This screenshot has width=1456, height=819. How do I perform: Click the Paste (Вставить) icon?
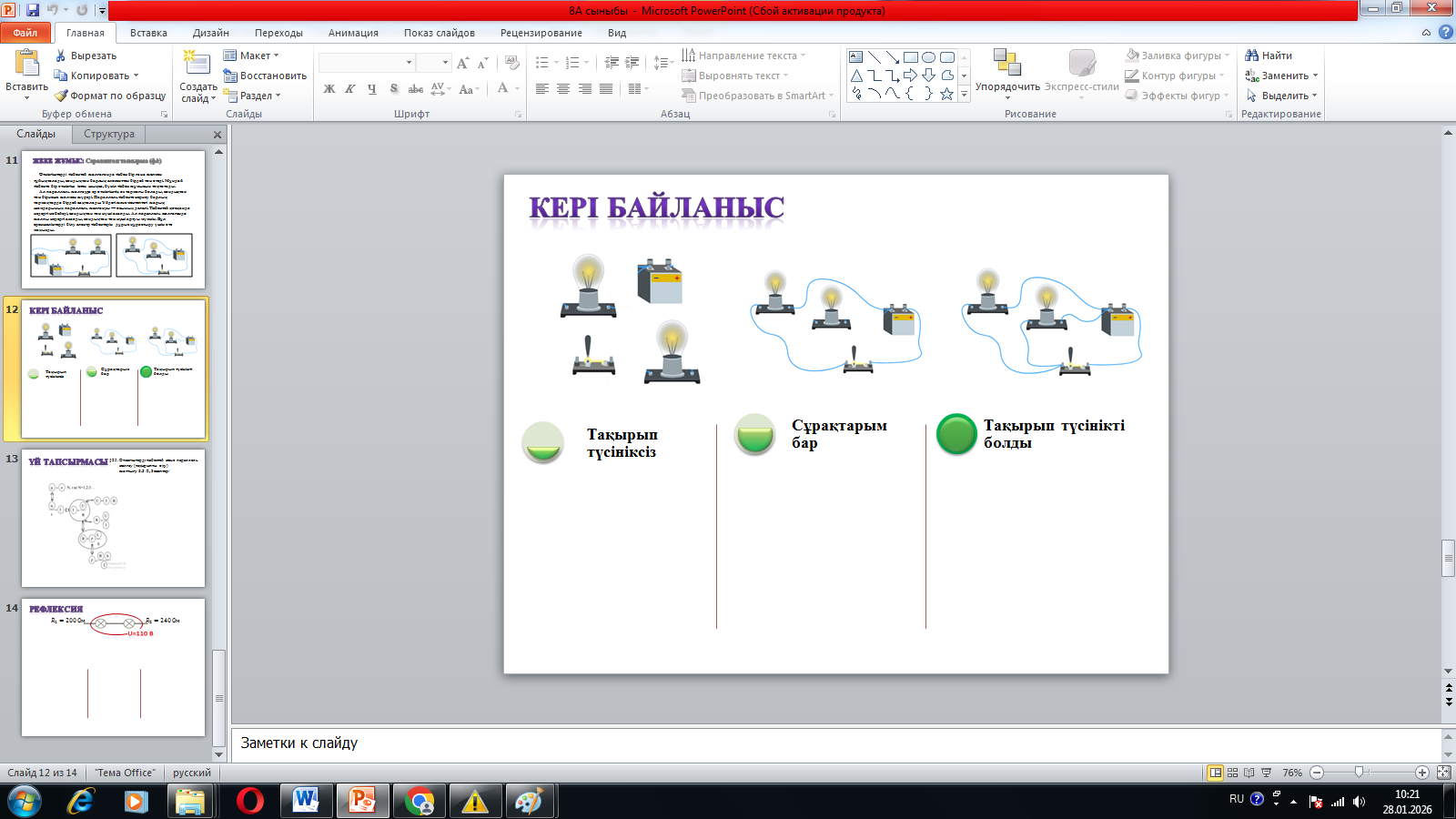[x=26, y=64]
